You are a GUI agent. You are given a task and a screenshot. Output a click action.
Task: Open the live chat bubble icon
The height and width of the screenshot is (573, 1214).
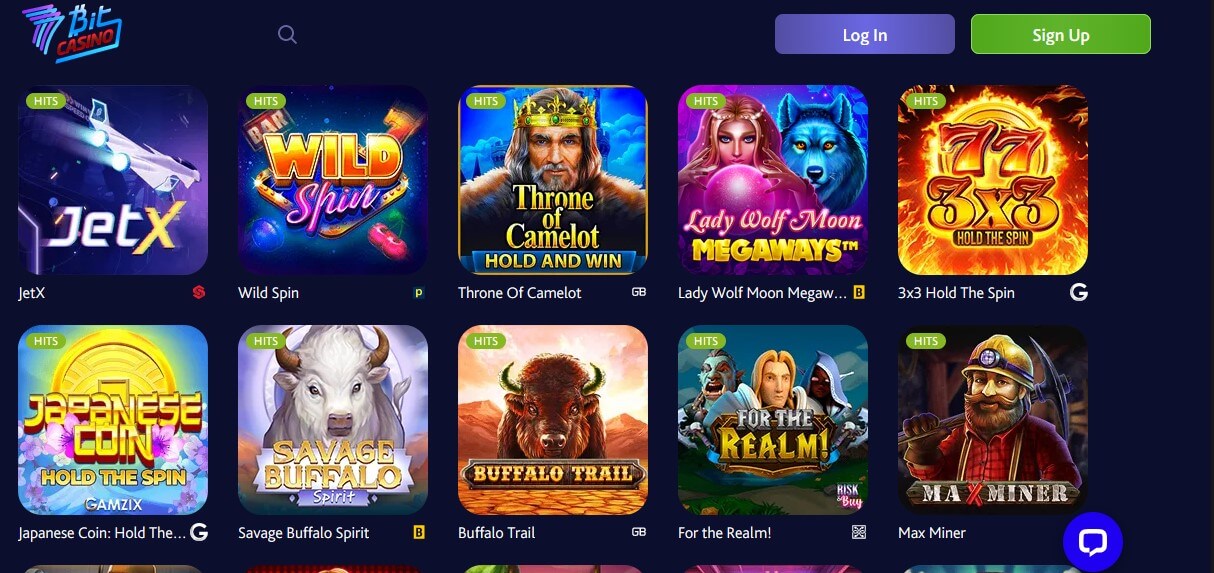click(x=1093, y=542)
